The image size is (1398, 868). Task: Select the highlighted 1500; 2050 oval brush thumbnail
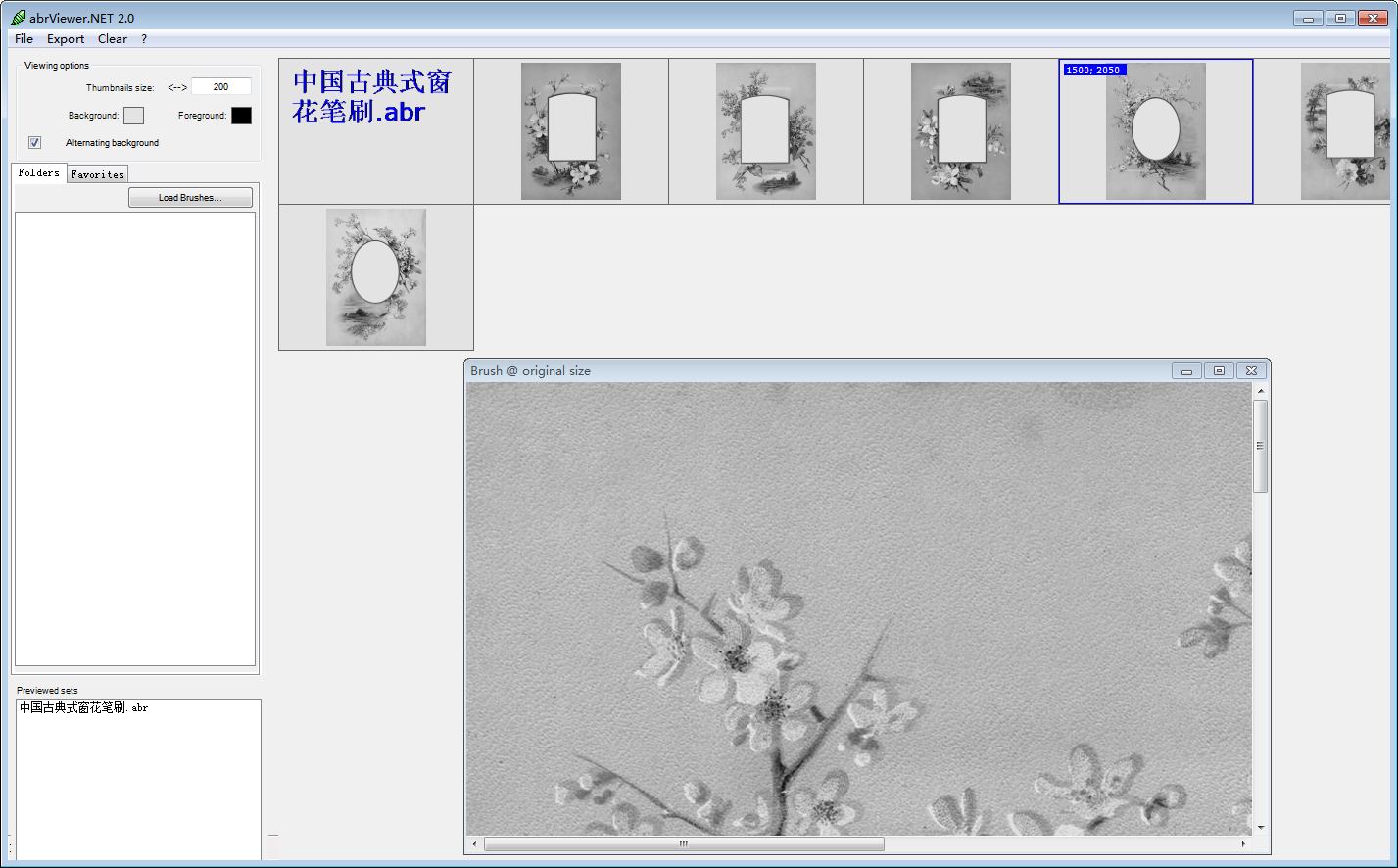(x=1156, y=131)
